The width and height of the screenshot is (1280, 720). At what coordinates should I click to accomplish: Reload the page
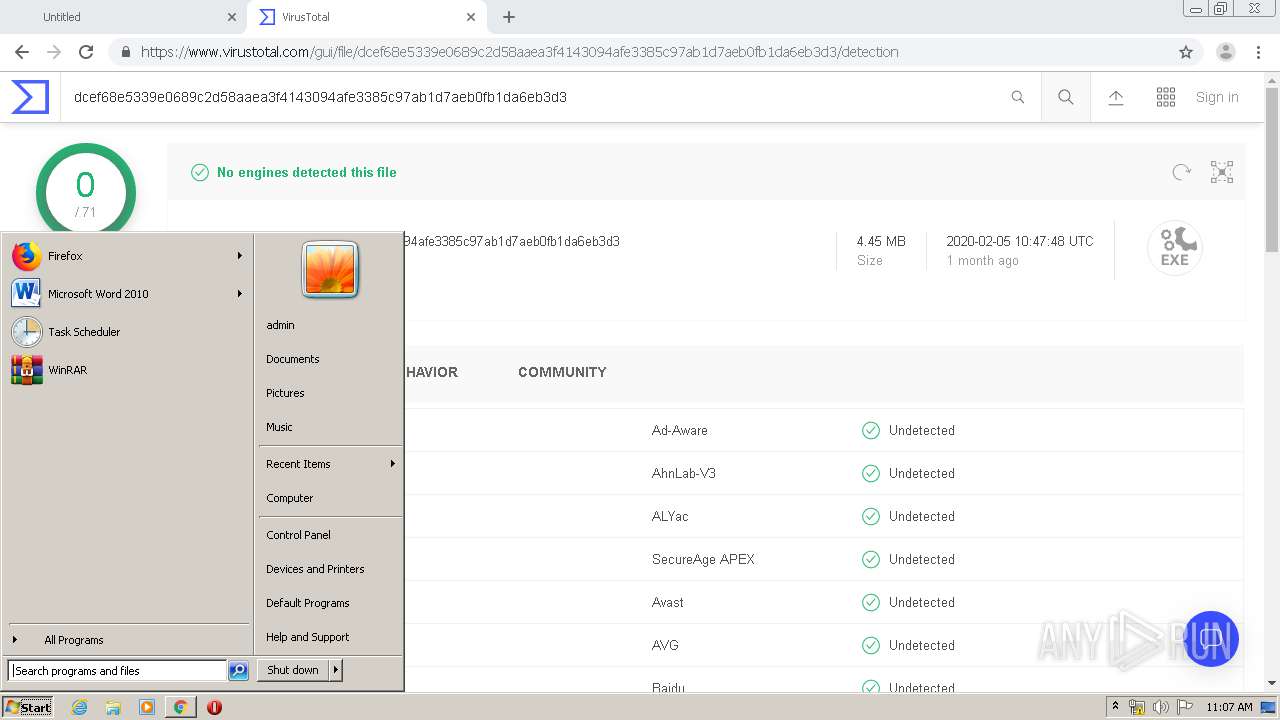pos(86,52)
